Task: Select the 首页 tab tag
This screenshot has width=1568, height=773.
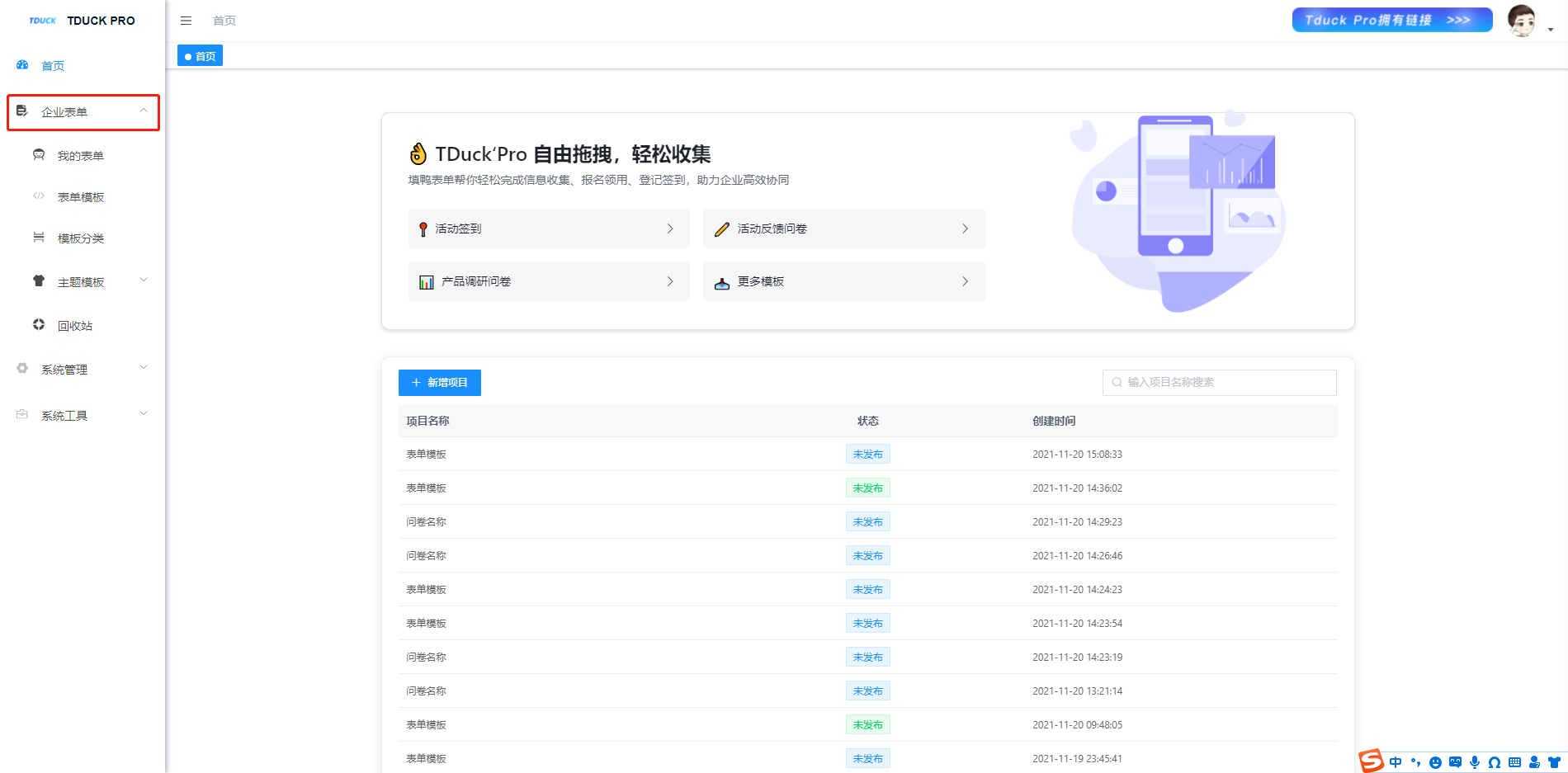Action: (x=201, y=56)
